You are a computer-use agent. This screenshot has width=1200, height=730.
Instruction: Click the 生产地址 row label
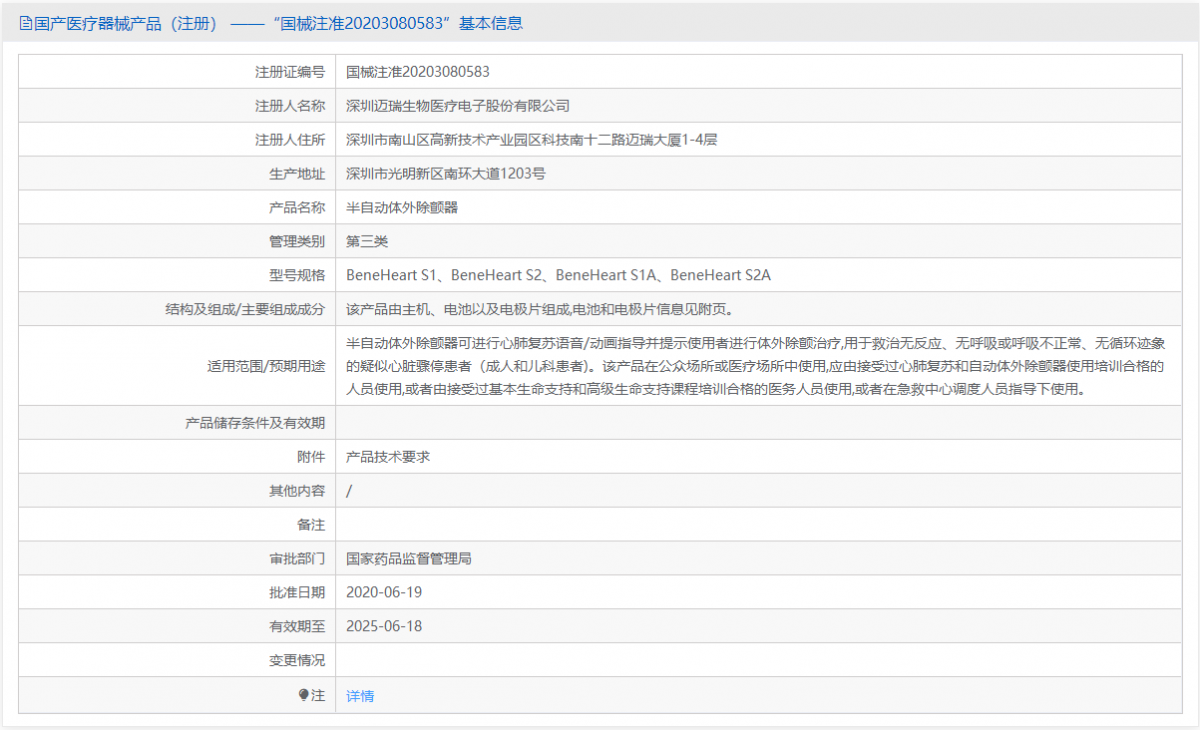297,174
